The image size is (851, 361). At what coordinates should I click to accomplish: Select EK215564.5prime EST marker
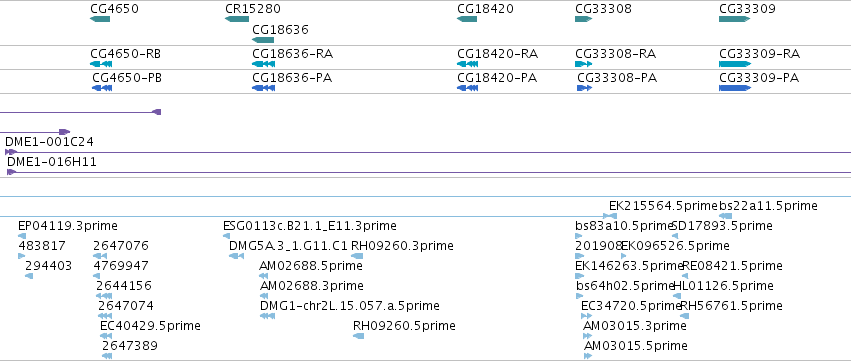coord(610,216)
